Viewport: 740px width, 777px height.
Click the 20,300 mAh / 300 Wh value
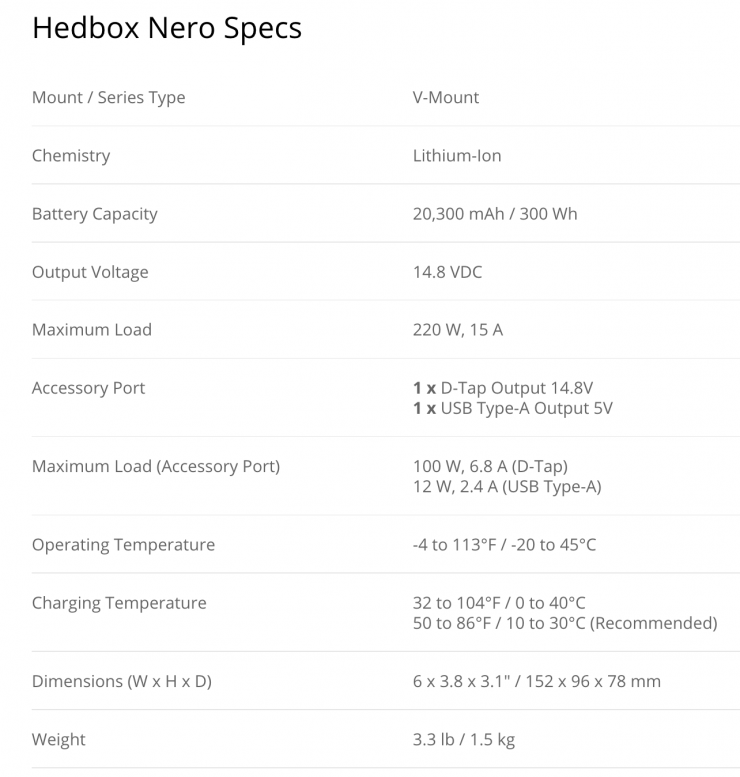[495, 214]
